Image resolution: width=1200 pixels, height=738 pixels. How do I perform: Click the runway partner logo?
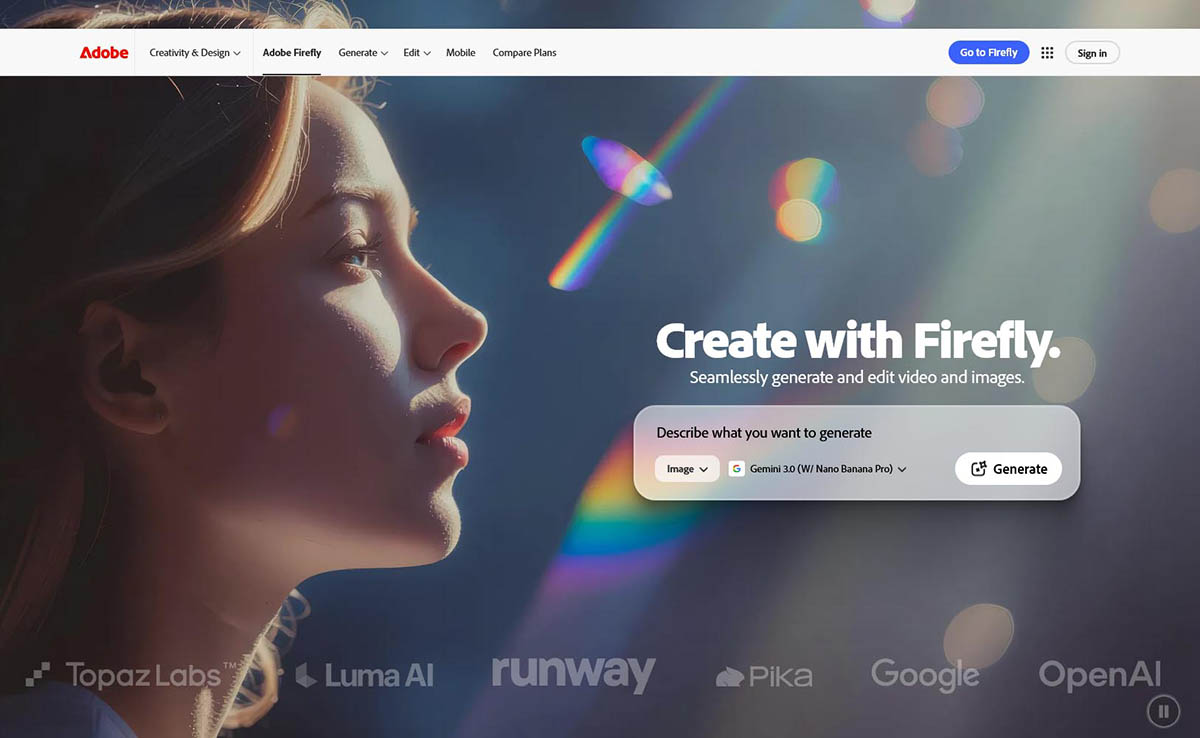pyautogui.click(x=573, y=673)
